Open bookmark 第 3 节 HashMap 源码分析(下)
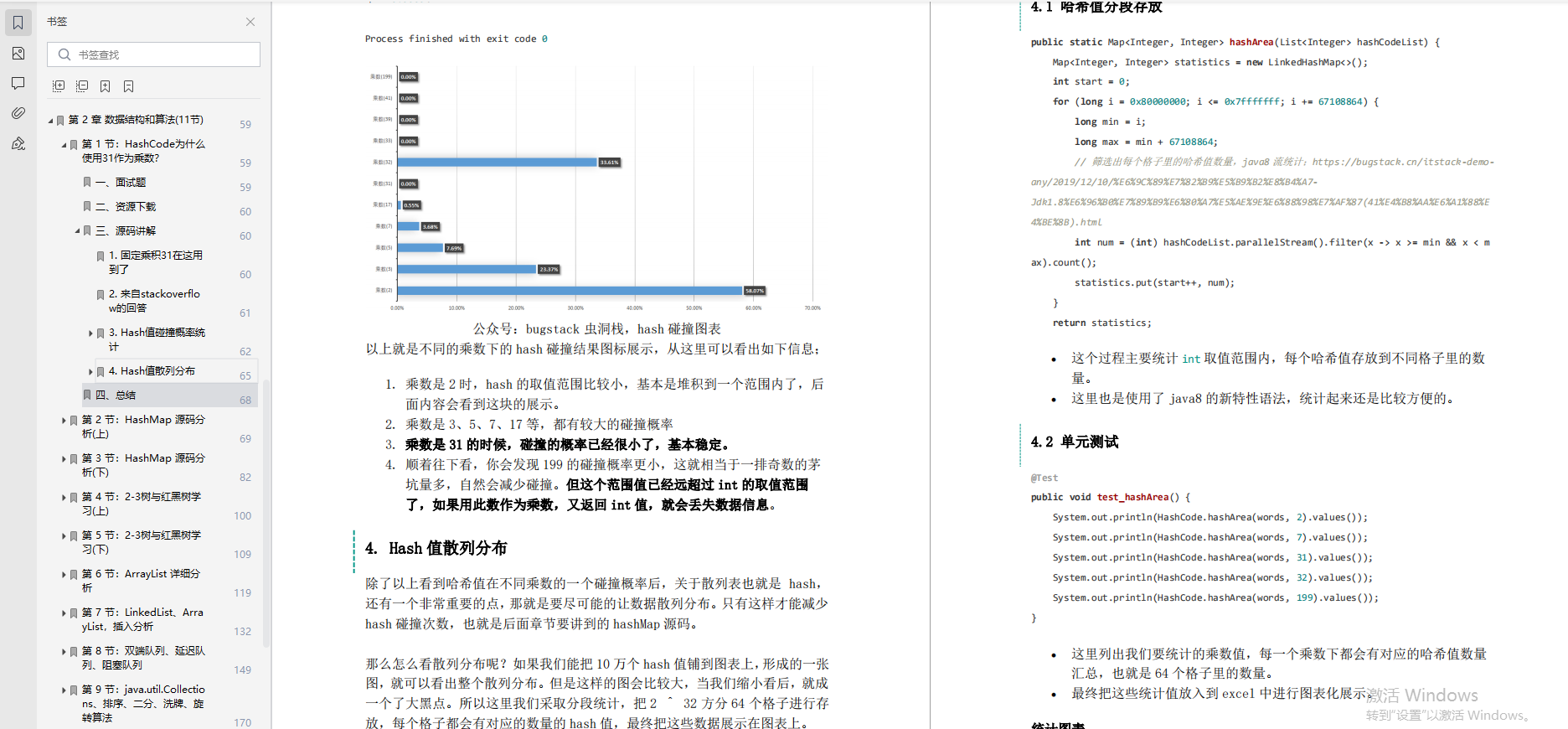Viewport: 1568px width, 729px height. 143,465
